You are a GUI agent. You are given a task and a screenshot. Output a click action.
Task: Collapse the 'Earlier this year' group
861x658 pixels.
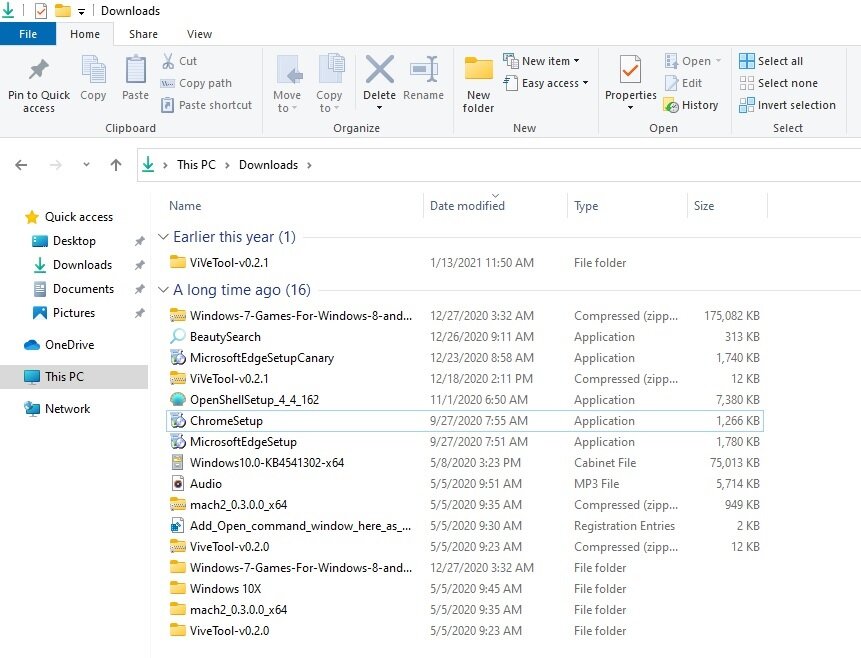coord(164,238)
